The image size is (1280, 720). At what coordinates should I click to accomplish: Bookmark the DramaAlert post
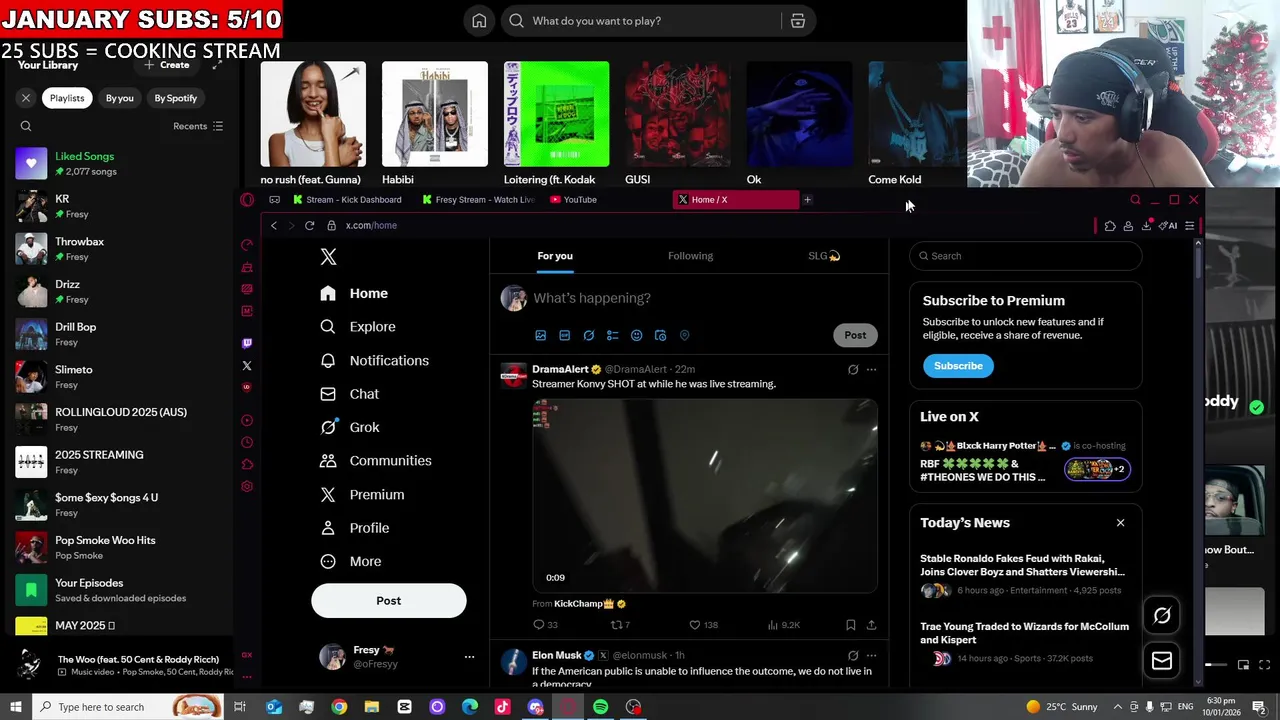pyautogui.click(x=851, y=625)
